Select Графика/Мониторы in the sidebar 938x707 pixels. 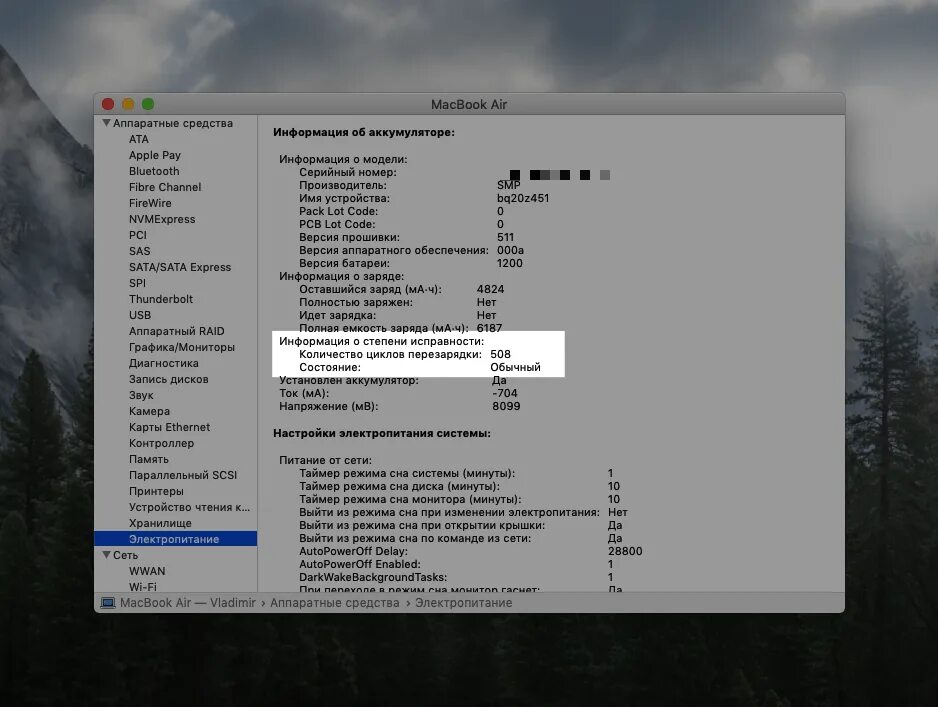click(x=182, y=347)
